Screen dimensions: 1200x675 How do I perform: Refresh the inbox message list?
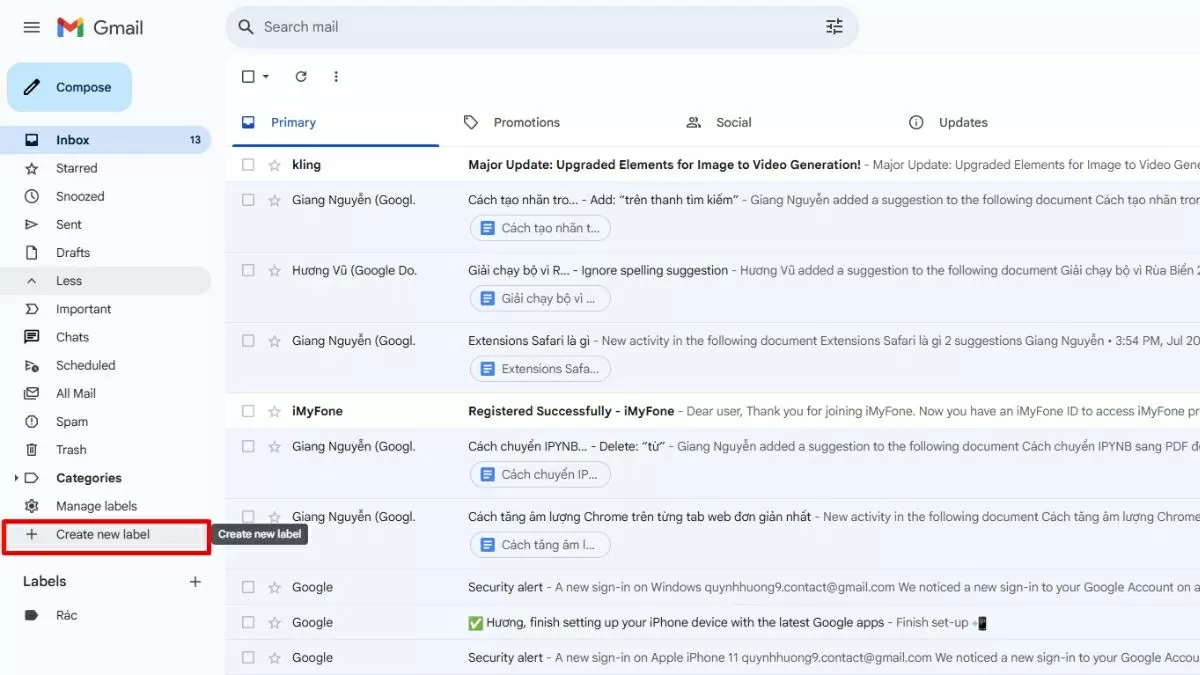(x=301, y=77)
